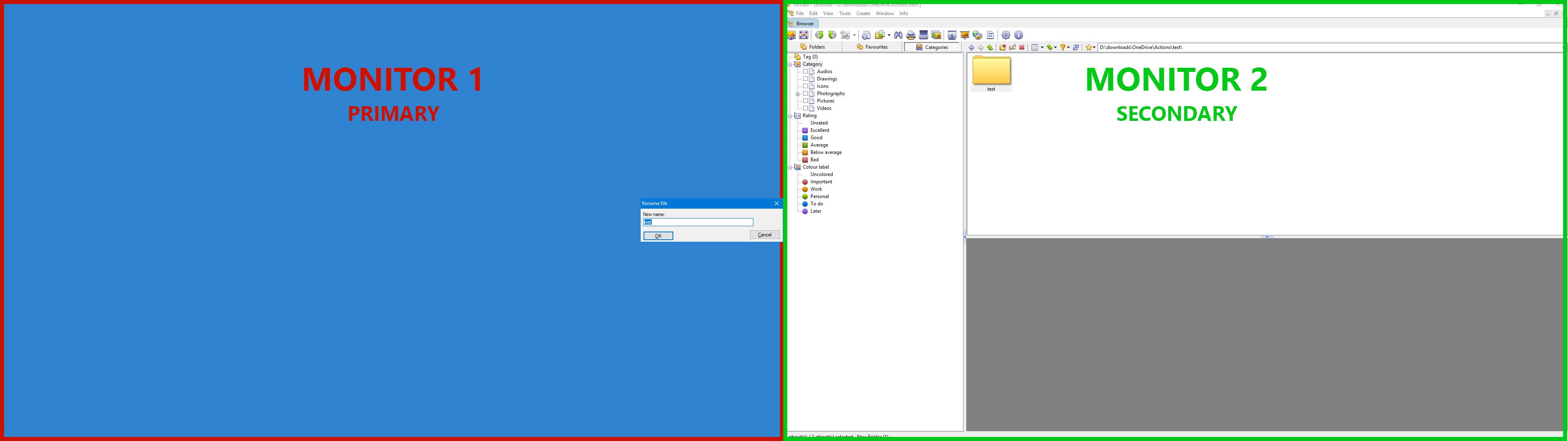
Task: Rotate left using green counterclockwise icon
Action: click(819, 36)
